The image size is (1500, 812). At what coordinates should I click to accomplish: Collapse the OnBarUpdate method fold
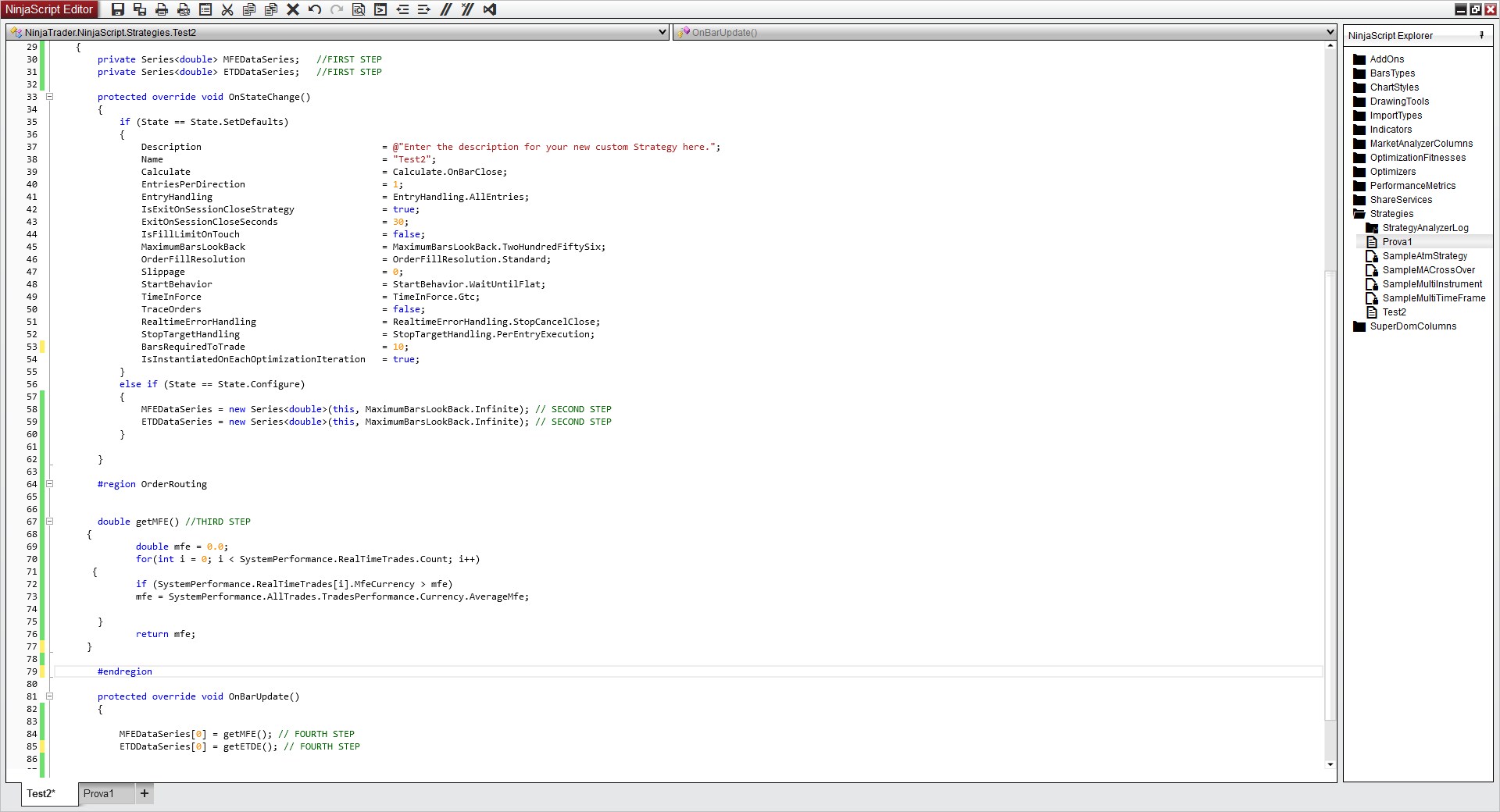tap(49, 696)
